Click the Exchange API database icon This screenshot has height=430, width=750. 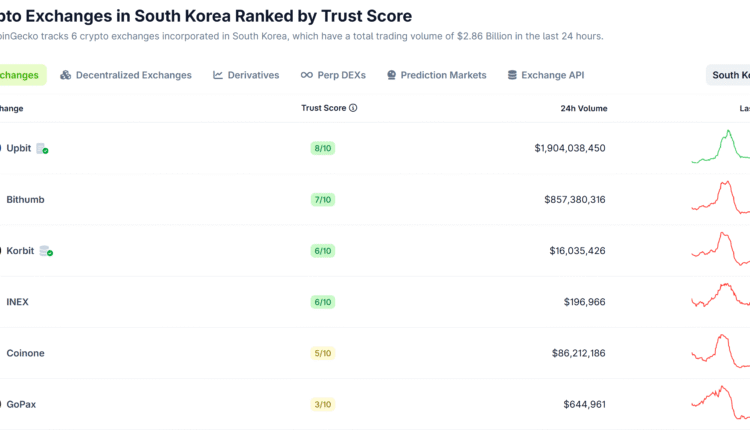coord(513,75)
